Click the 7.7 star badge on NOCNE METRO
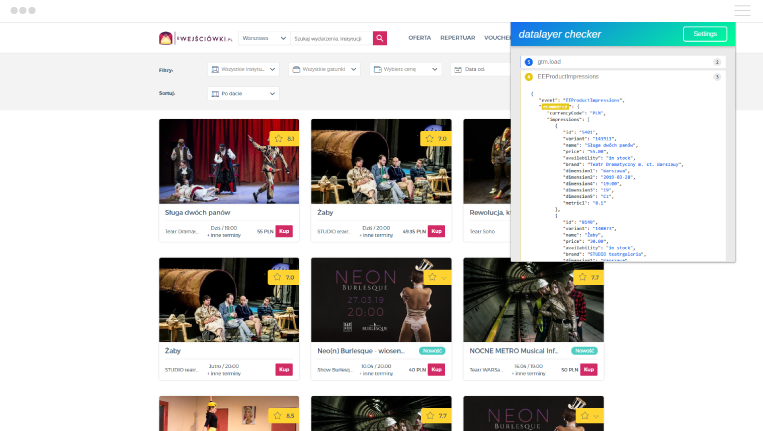Viewport: 763px width, 431px height. [x=589, y=277]
